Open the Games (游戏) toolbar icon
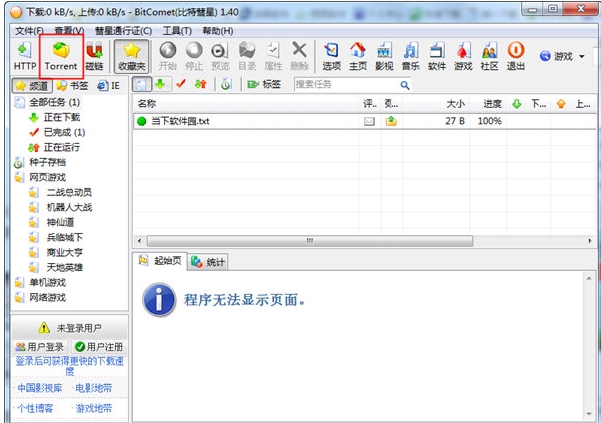Screen dimensions: 601x423 tap(463, 56)
